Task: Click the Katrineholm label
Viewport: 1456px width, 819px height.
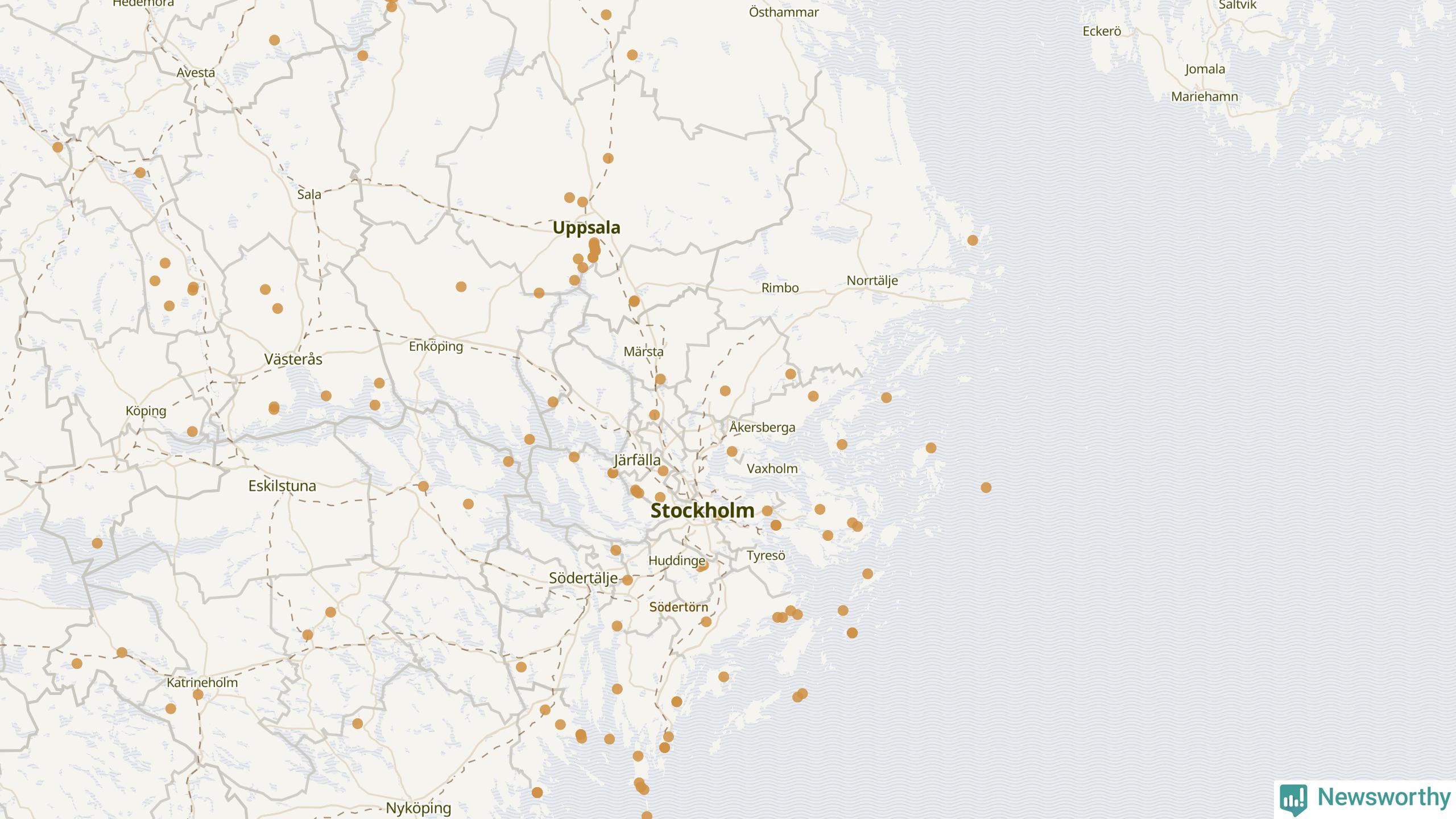Action: pos(202,682)
